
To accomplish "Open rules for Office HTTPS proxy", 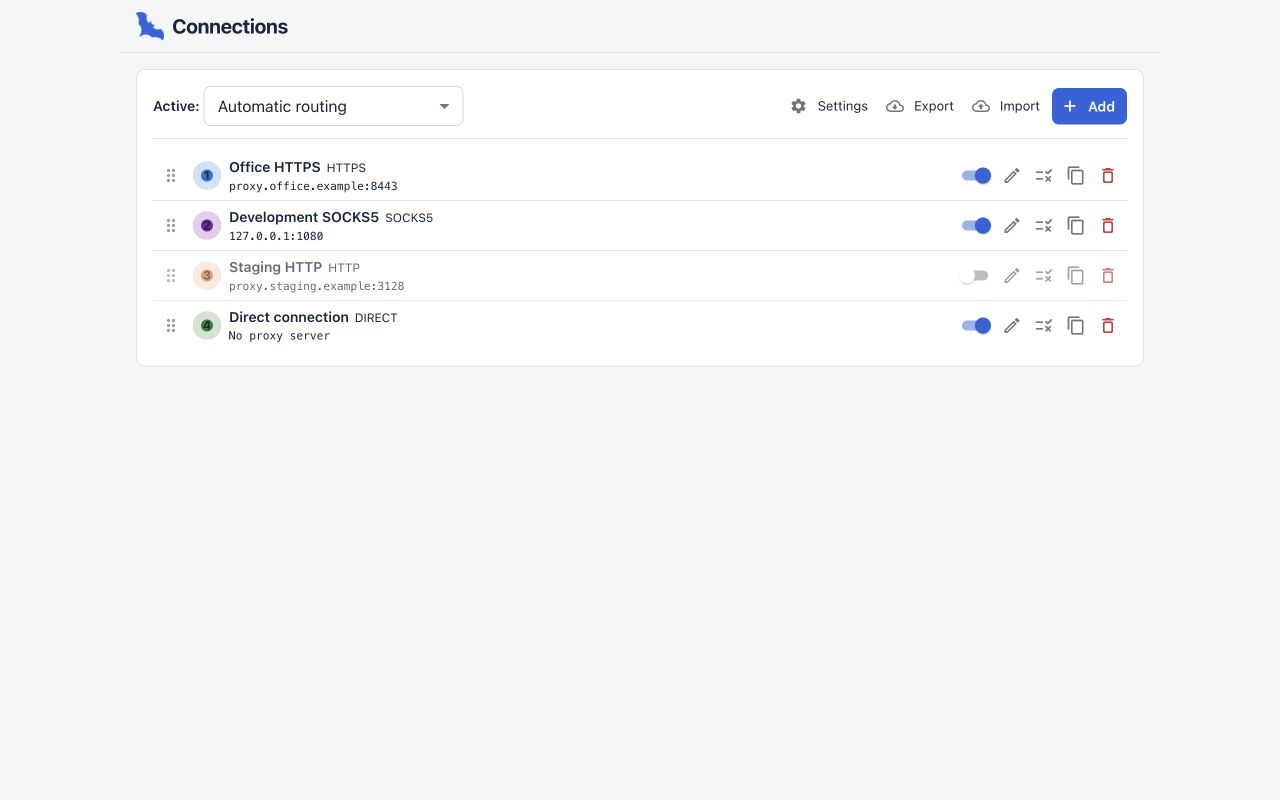I will point(1044,176).
